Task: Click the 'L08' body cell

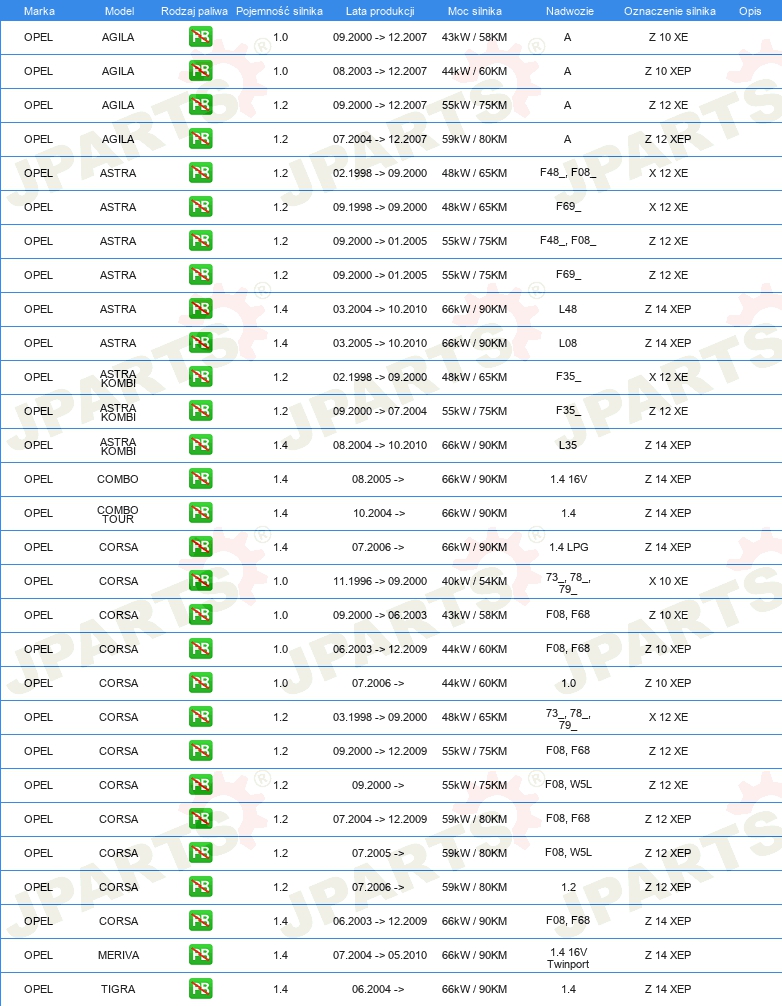Action: [x=568, y=343]
